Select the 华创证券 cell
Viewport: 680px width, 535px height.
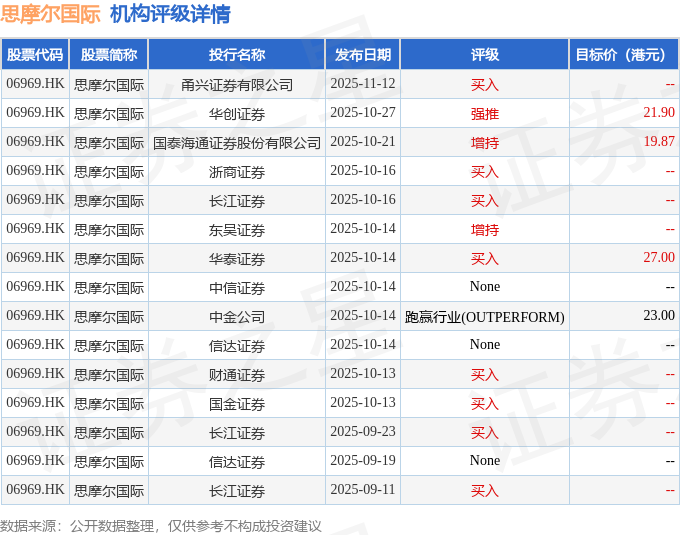point(237,114)
